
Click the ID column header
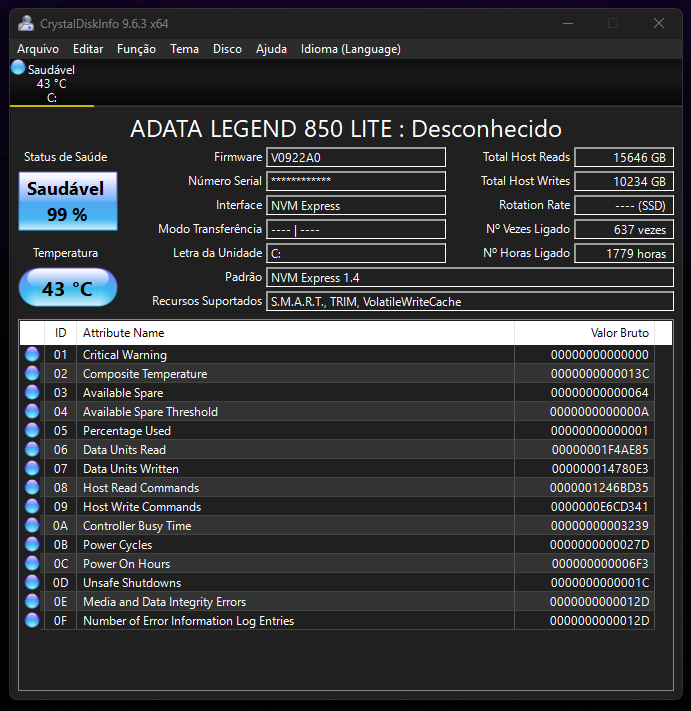point(60,333)
